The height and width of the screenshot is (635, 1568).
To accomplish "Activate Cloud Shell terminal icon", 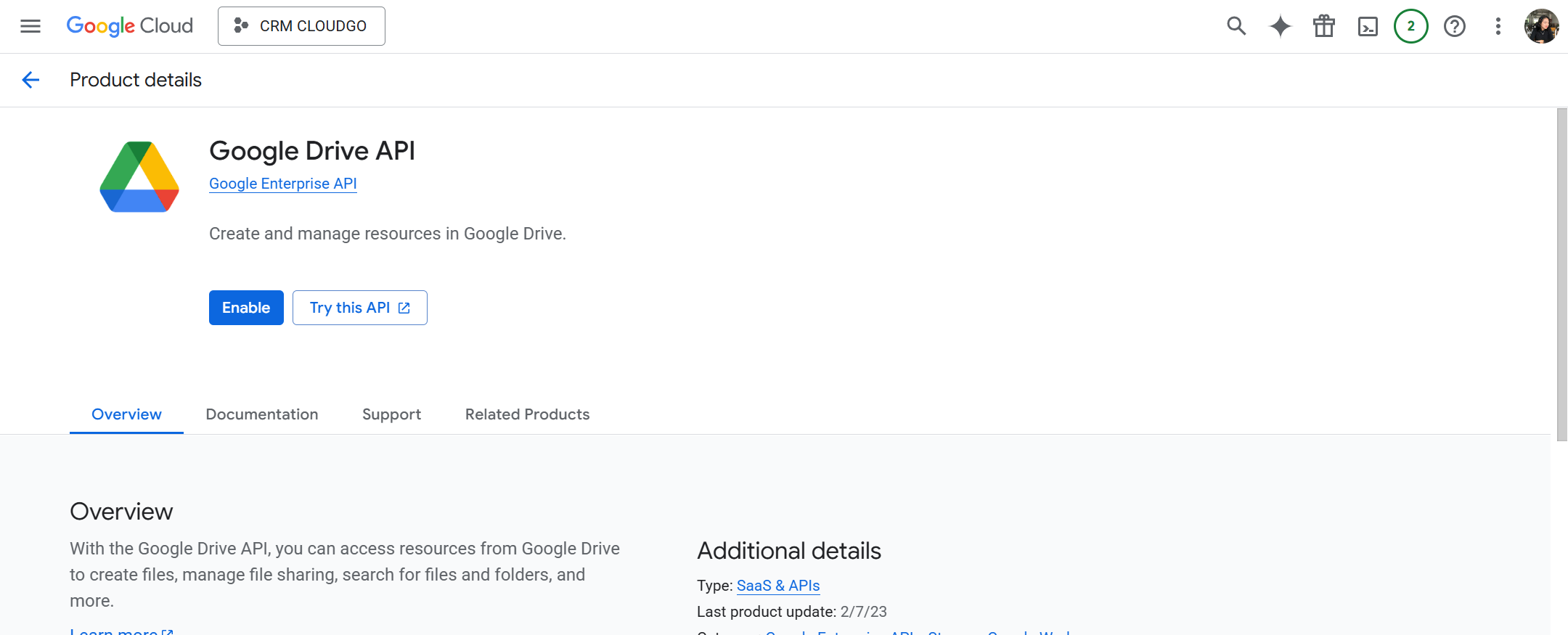I will (x=1368, y=27).
